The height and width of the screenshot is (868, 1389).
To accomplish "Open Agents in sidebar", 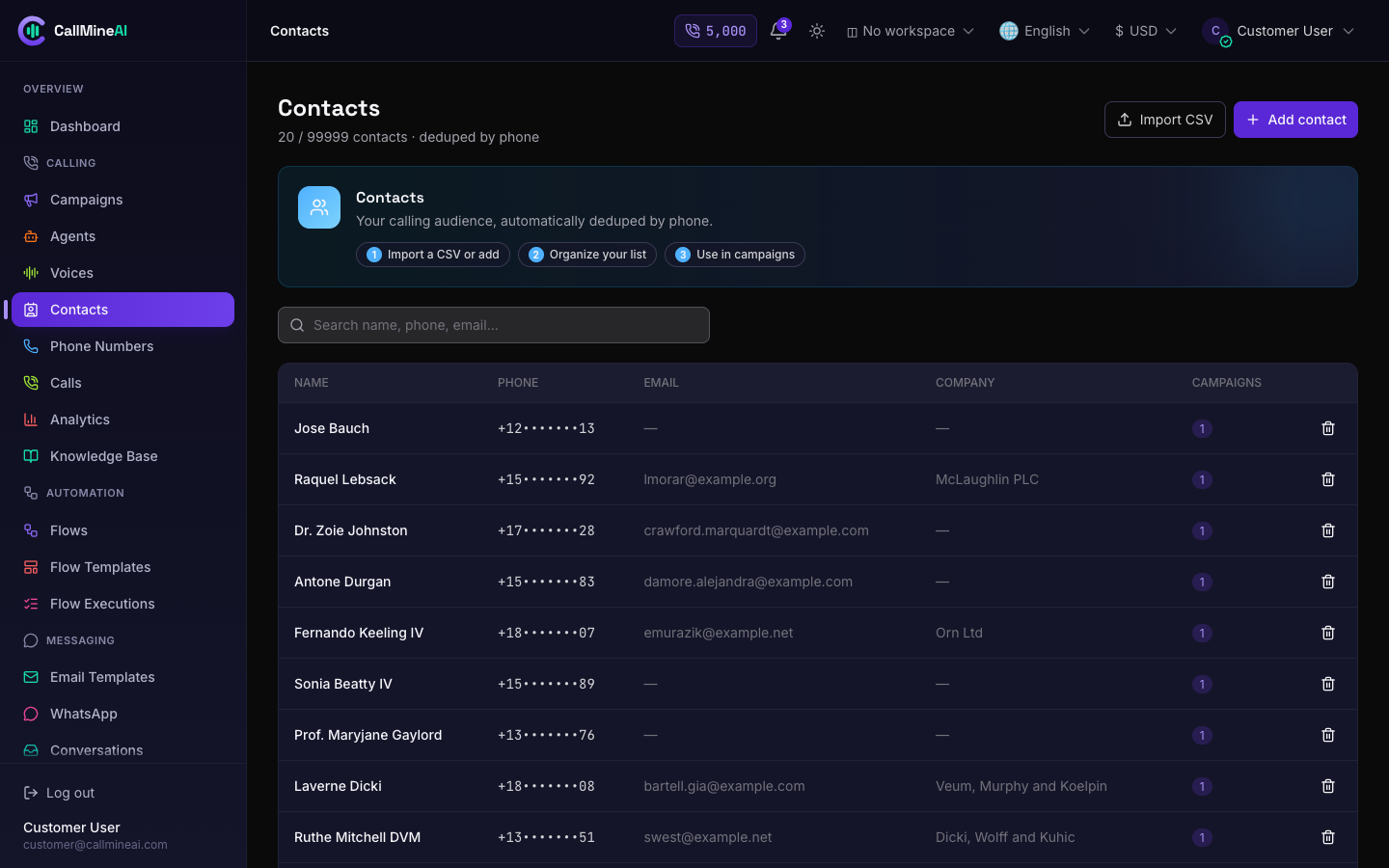I will tap(123, 236).
